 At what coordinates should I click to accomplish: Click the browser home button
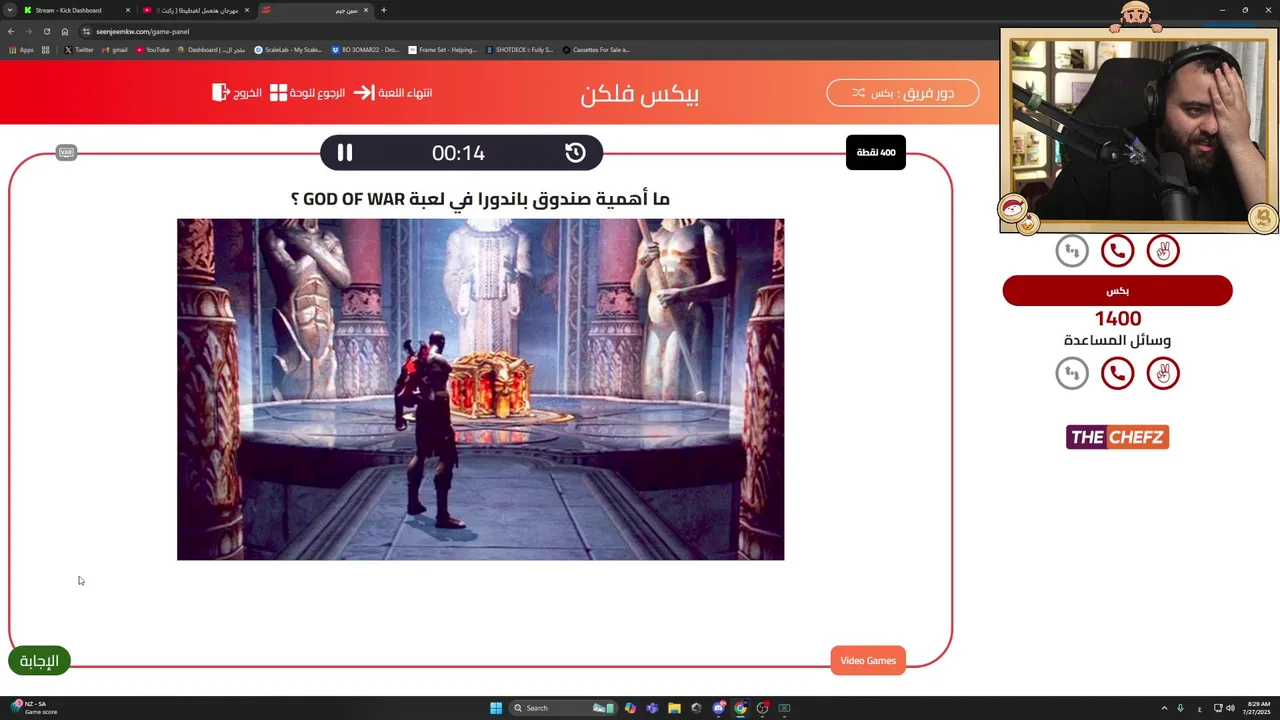[65, 31]
